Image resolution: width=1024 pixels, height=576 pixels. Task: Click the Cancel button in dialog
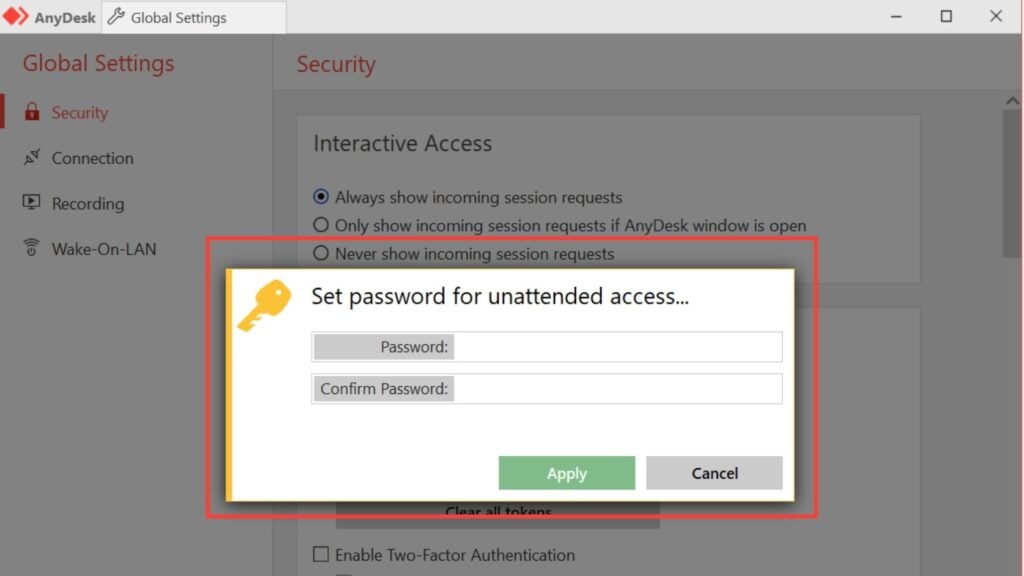point(714,473)
